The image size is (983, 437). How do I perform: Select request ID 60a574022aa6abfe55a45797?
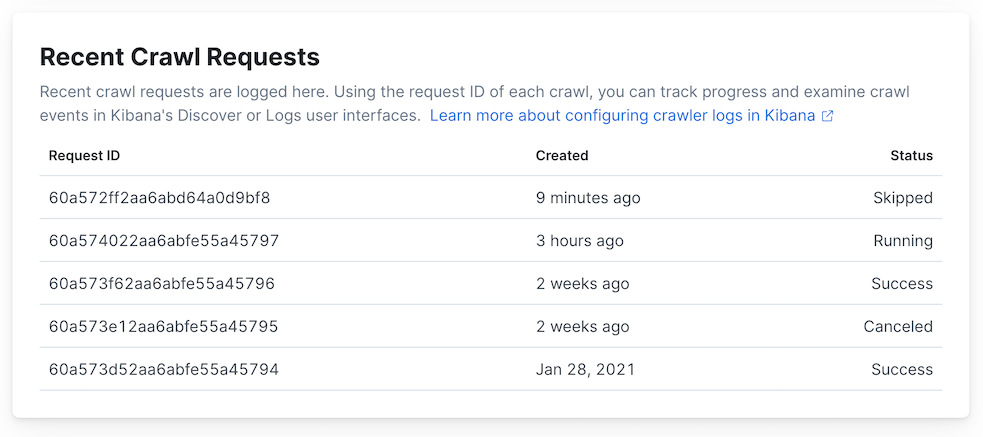click(164, 241)
